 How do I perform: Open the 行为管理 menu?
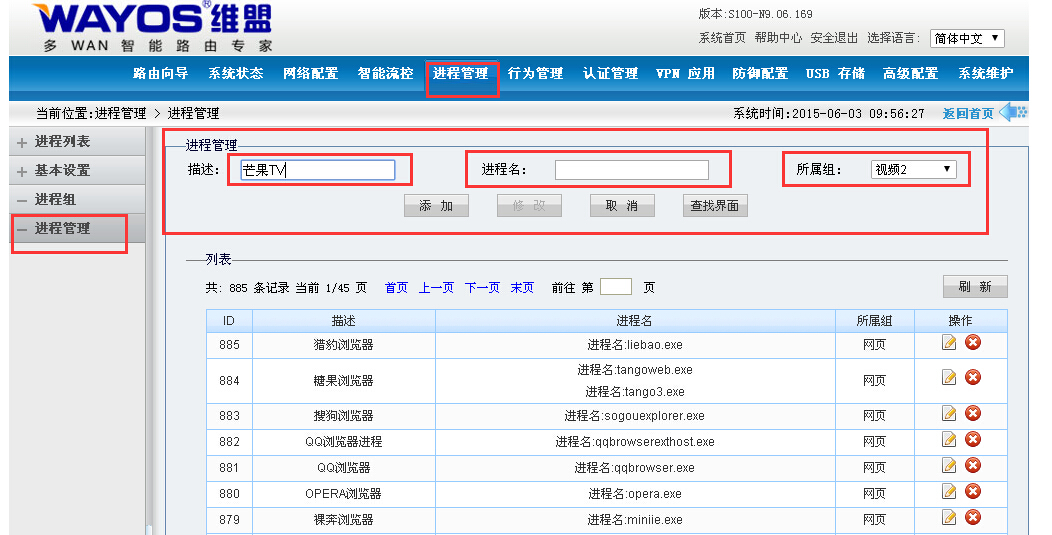[535, 74]
